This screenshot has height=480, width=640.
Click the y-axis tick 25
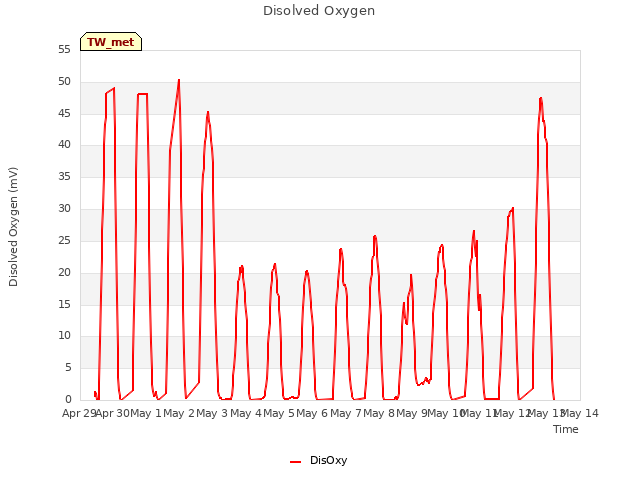(x=64, y=241)
